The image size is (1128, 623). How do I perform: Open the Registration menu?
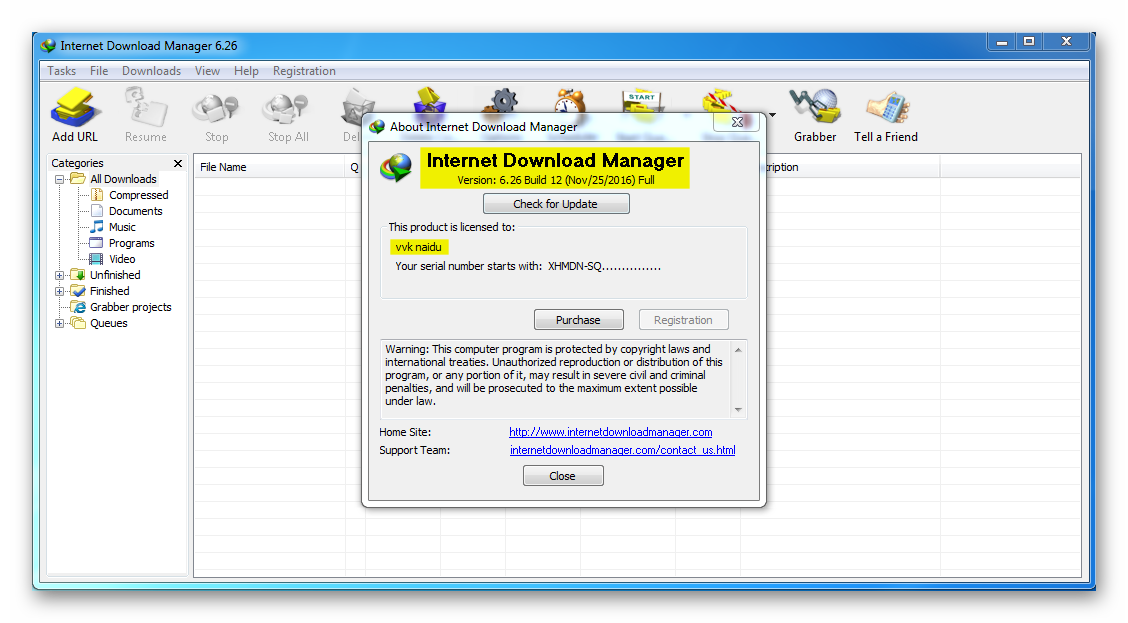point(304,71)
